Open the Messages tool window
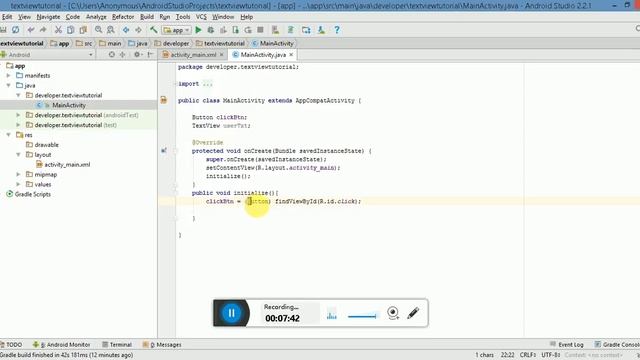Screen dimensions: 640x360 coord(162,344)
